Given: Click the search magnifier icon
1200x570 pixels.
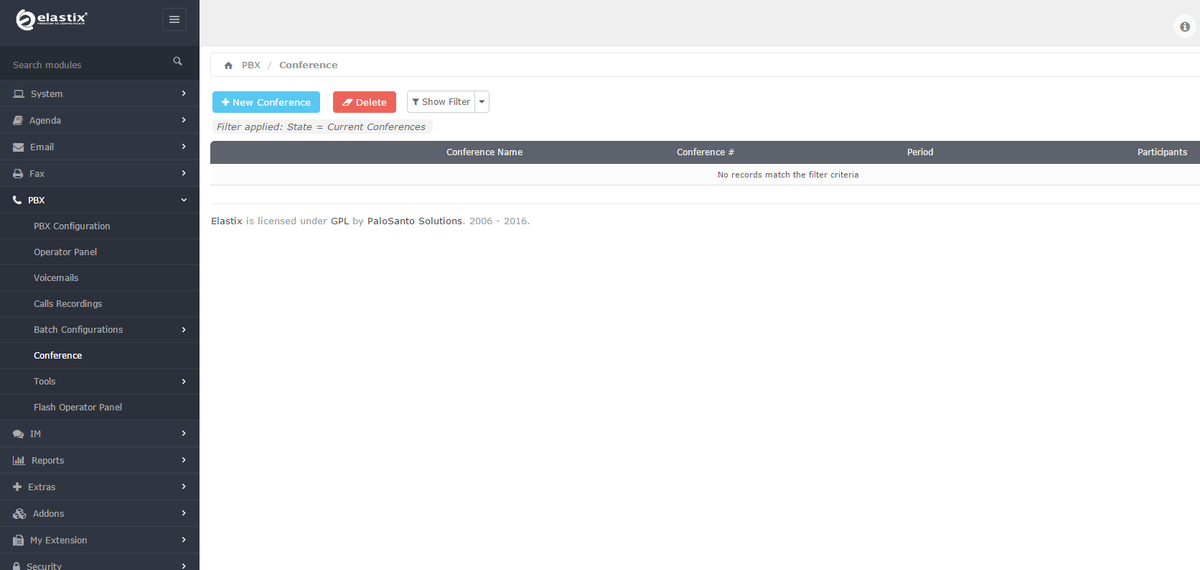Looking at the screenshot, I should coord(178,61).
